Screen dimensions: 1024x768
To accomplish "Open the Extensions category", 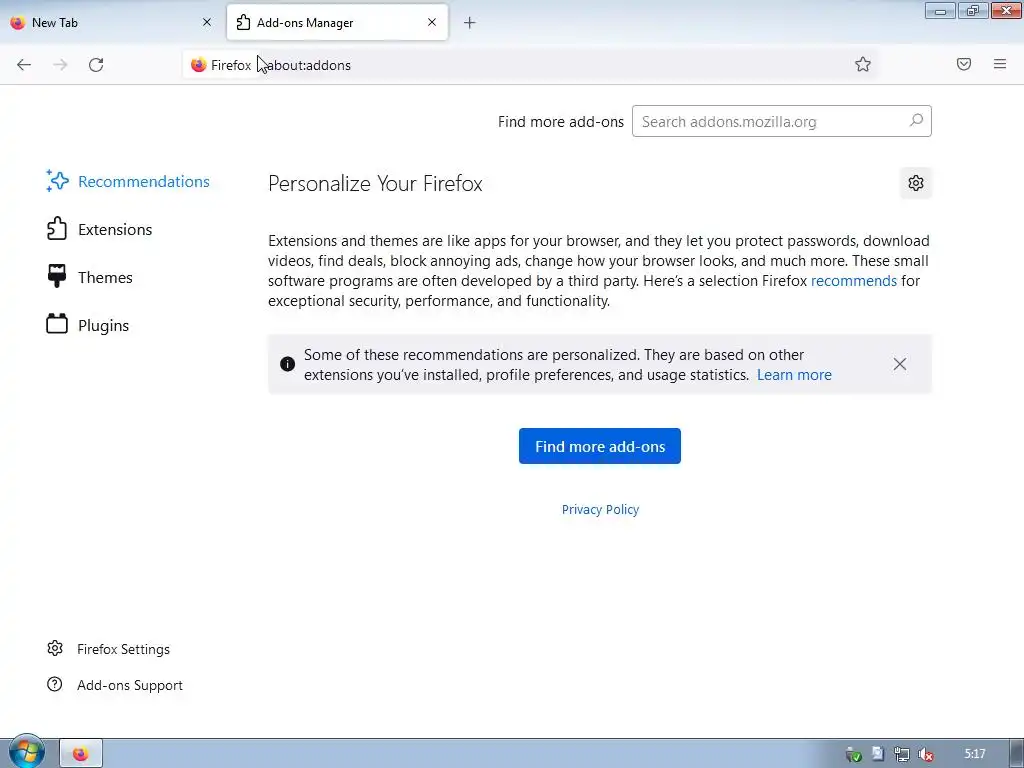I will (x=100, y=229).
